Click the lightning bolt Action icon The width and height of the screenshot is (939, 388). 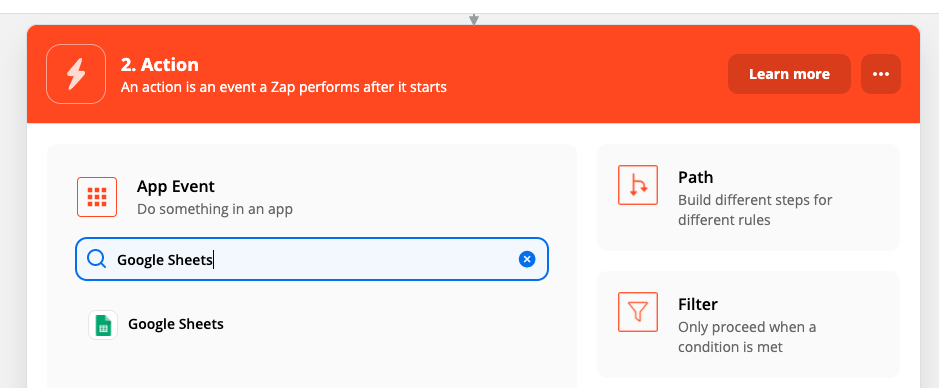point(76,74)
